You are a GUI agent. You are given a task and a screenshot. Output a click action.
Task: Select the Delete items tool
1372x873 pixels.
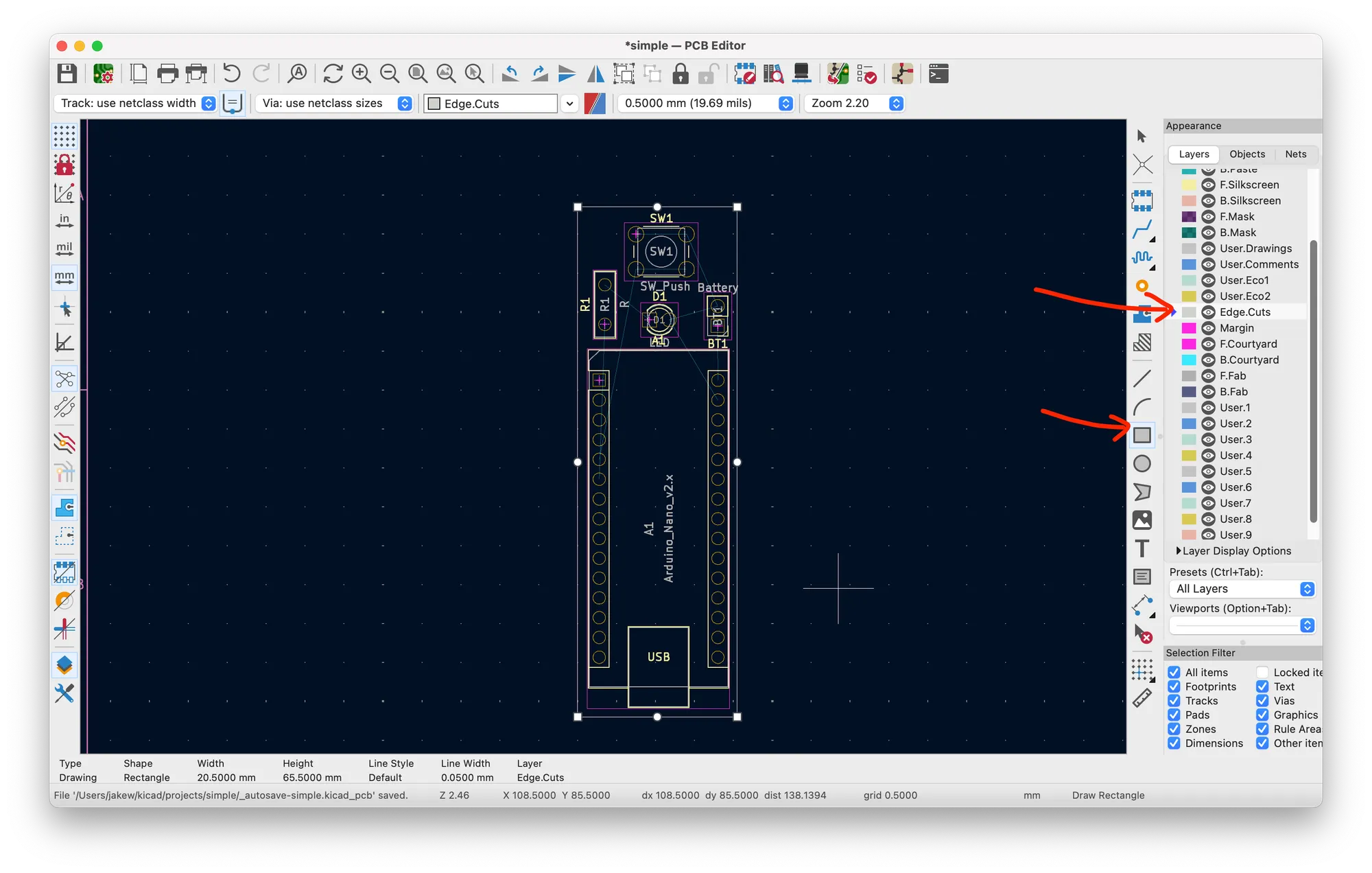[1142, 633]
